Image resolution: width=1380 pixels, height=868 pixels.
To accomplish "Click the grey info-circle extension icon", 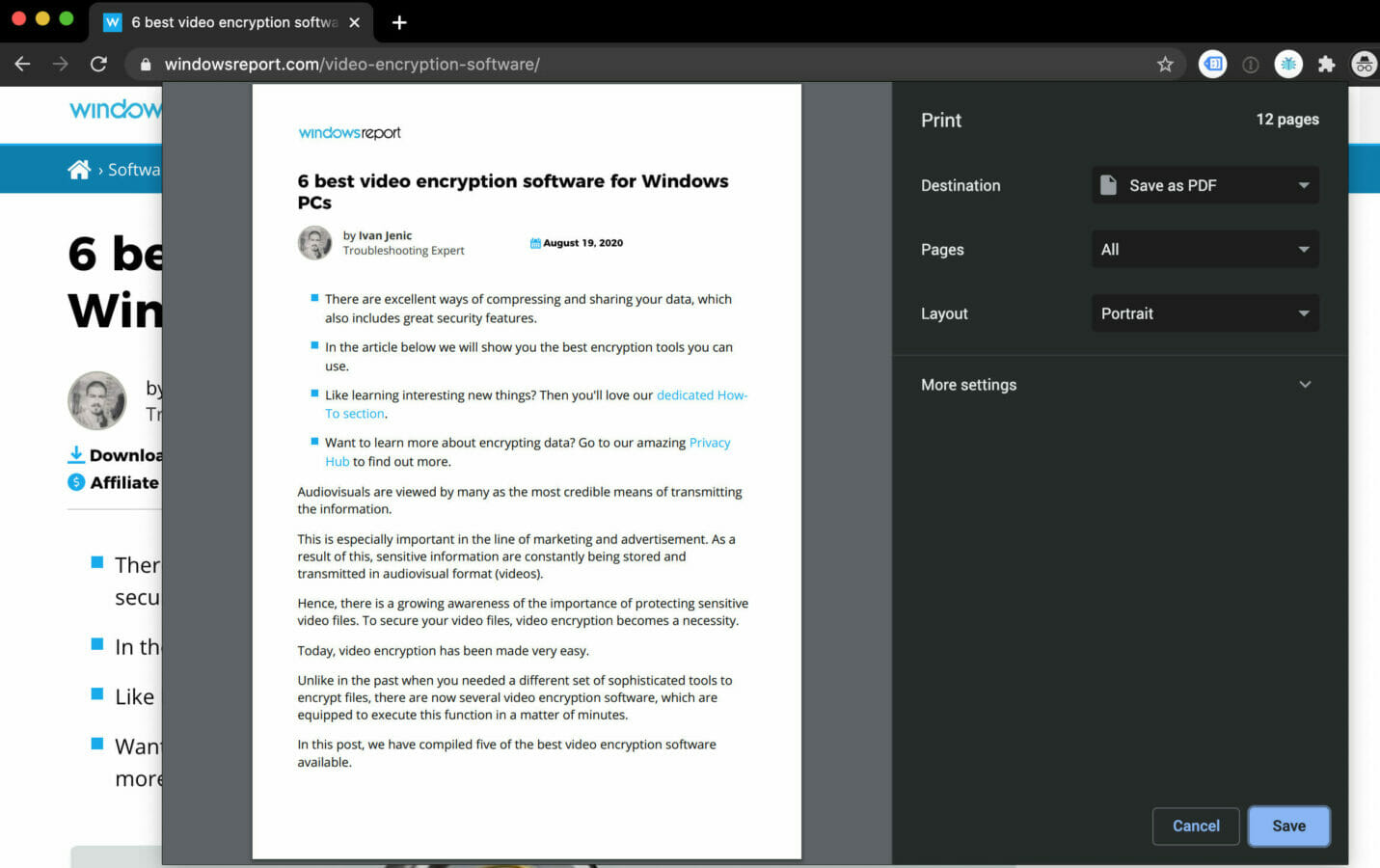I will (1251, 65).
